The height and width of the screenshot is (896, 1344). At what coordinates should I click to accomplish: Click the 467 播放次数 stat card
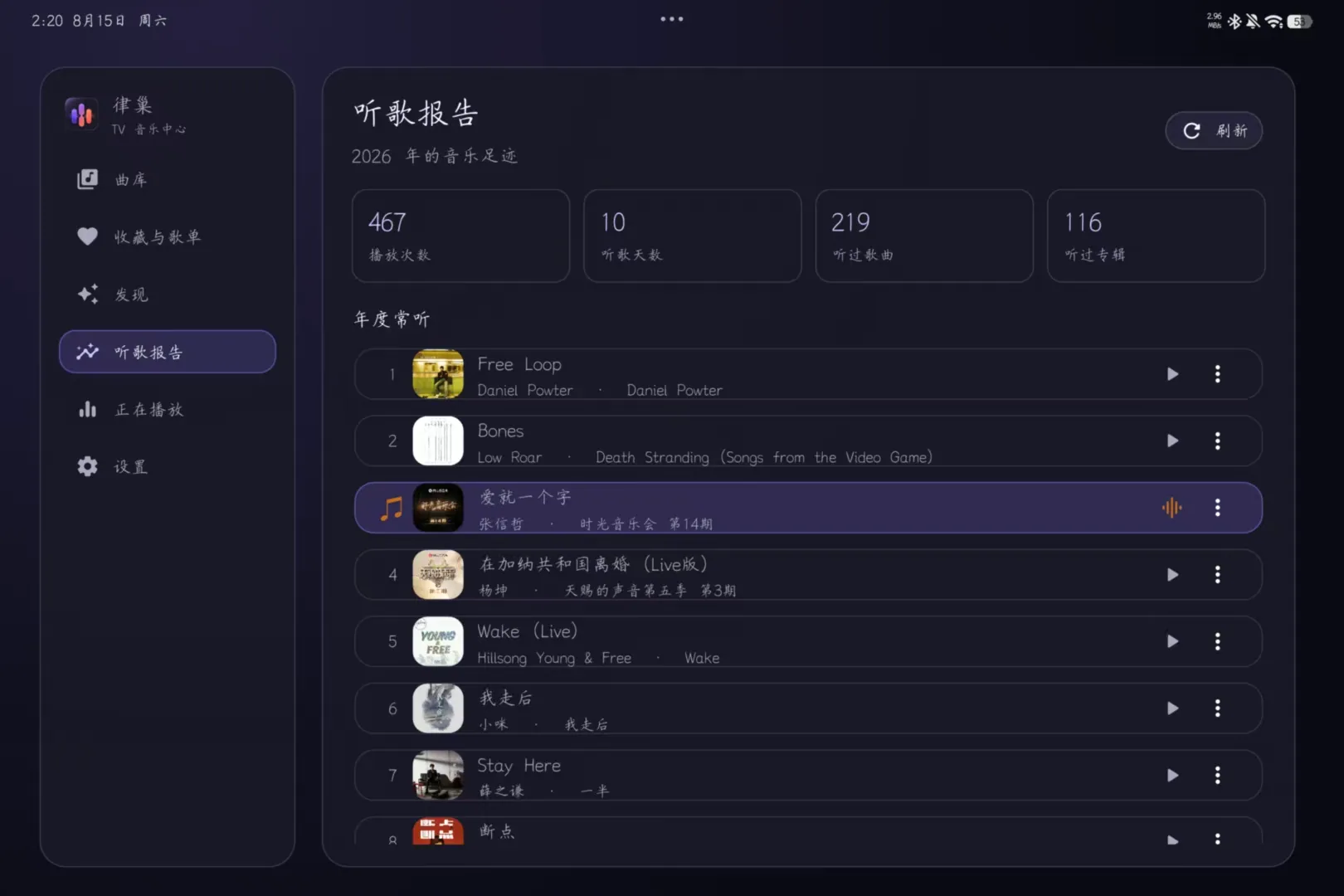pyautogui.click(x=460, y=236)
